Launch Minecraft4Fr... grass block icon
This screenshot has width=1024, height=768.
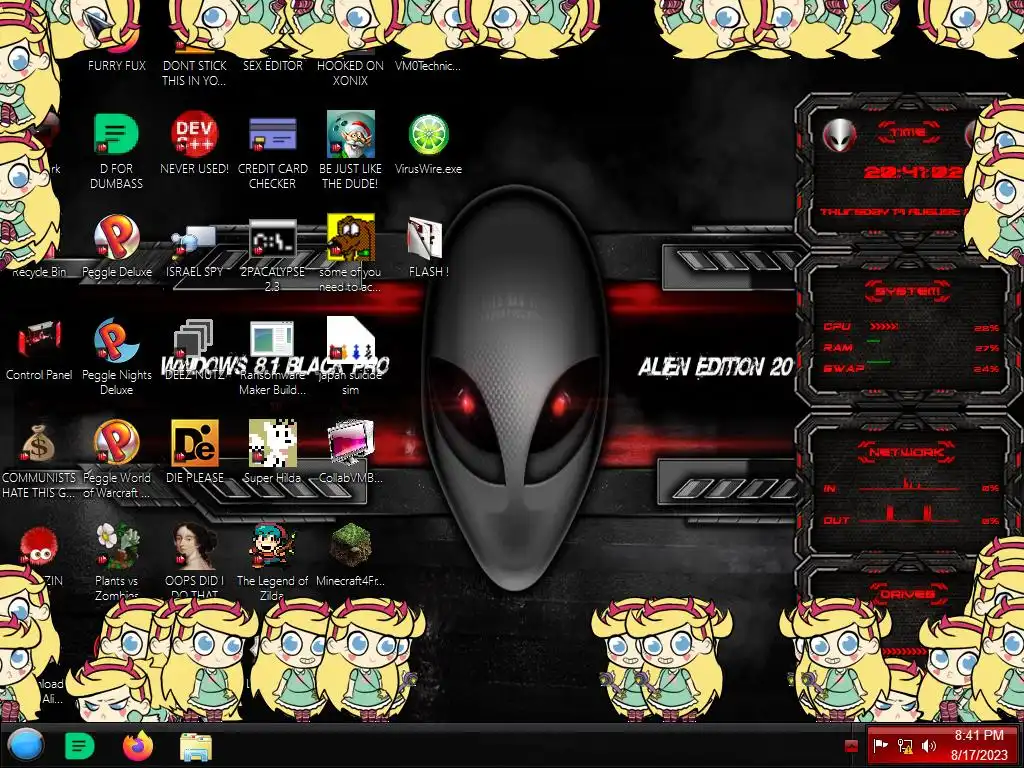[350, 545]
